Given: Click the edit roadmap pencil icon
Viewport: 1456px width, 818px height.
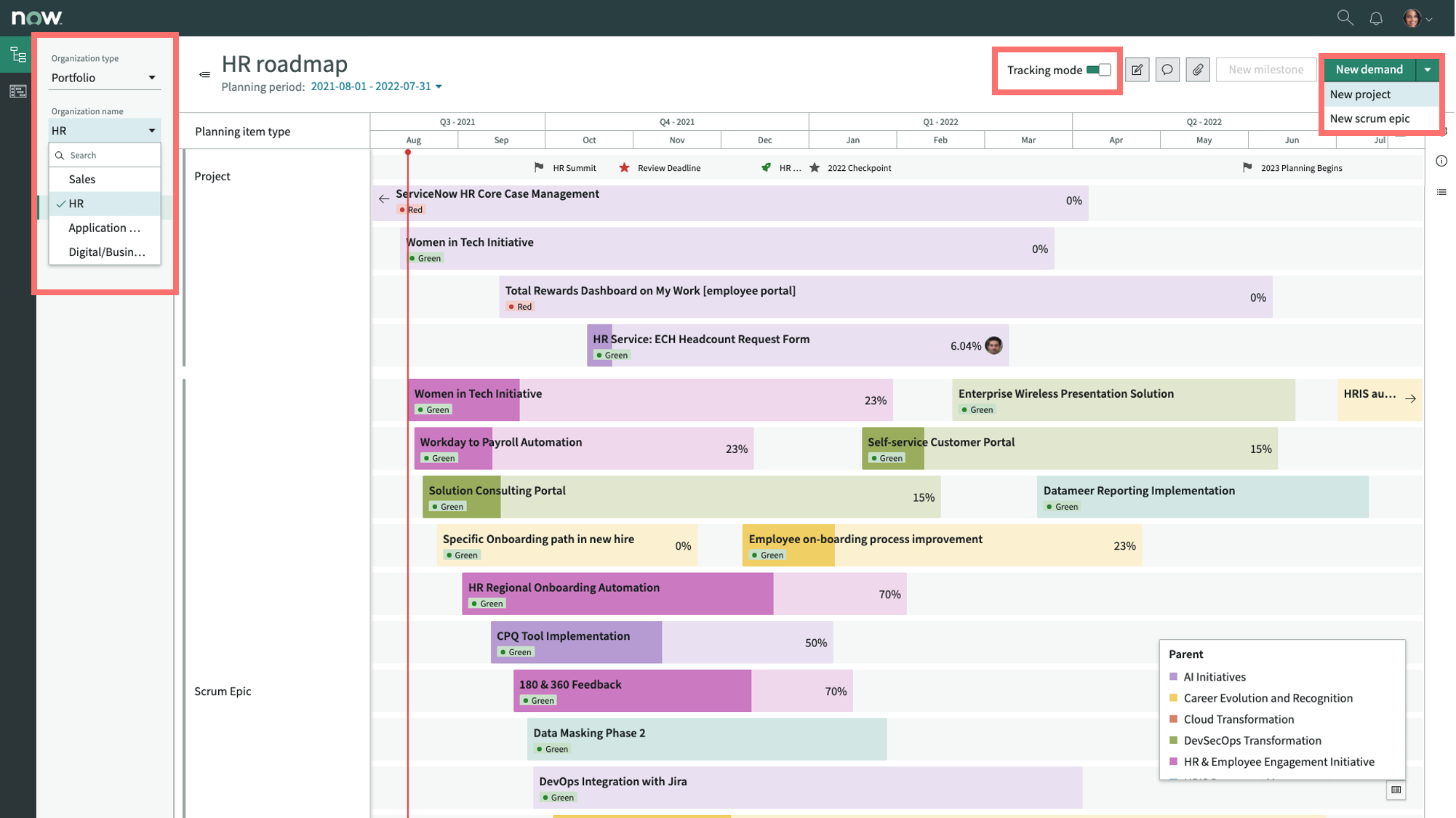Looking at the screenshot, I should (1137, 70).
